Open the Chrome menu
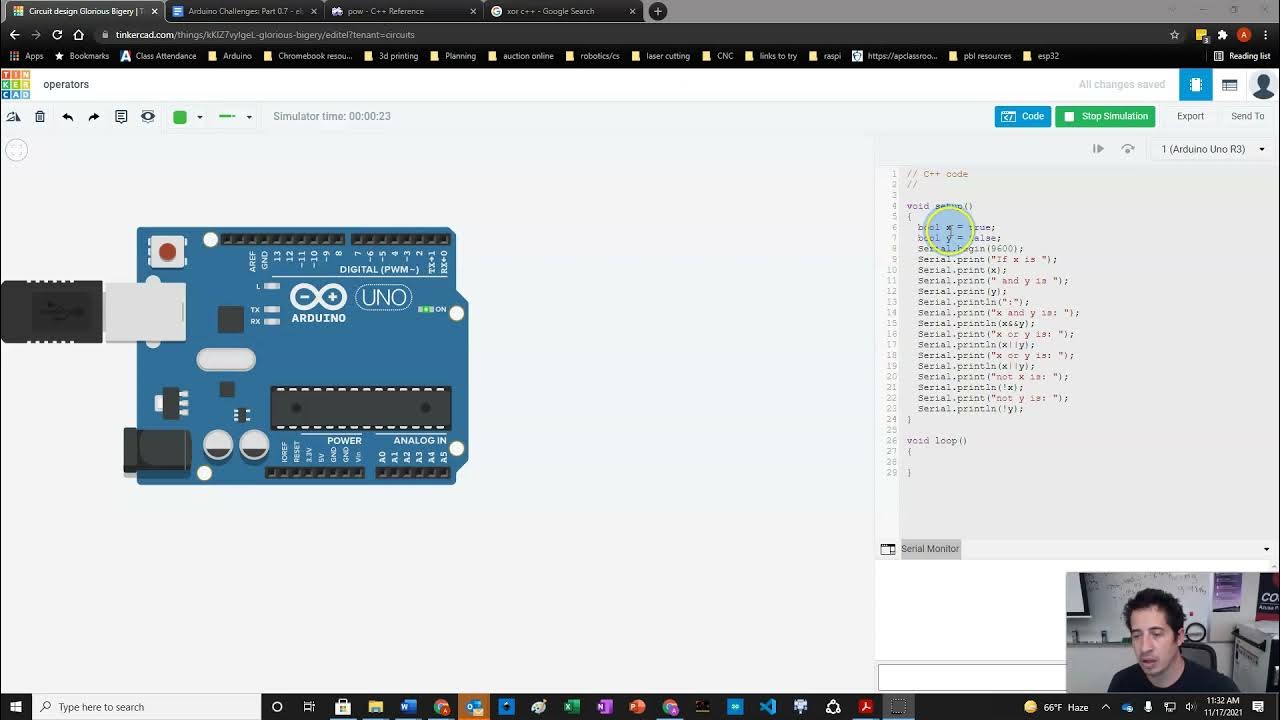This screenshot has width=1280, height=720. click(1266, 35)
